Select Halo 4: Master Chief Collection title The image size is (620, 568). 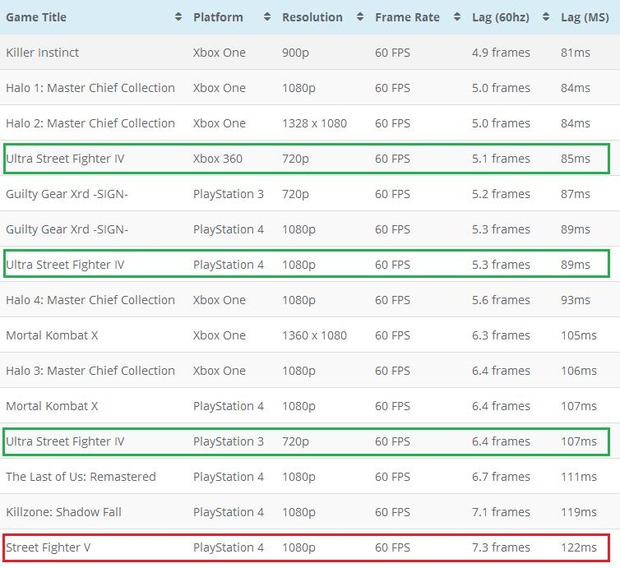point(90,300)
